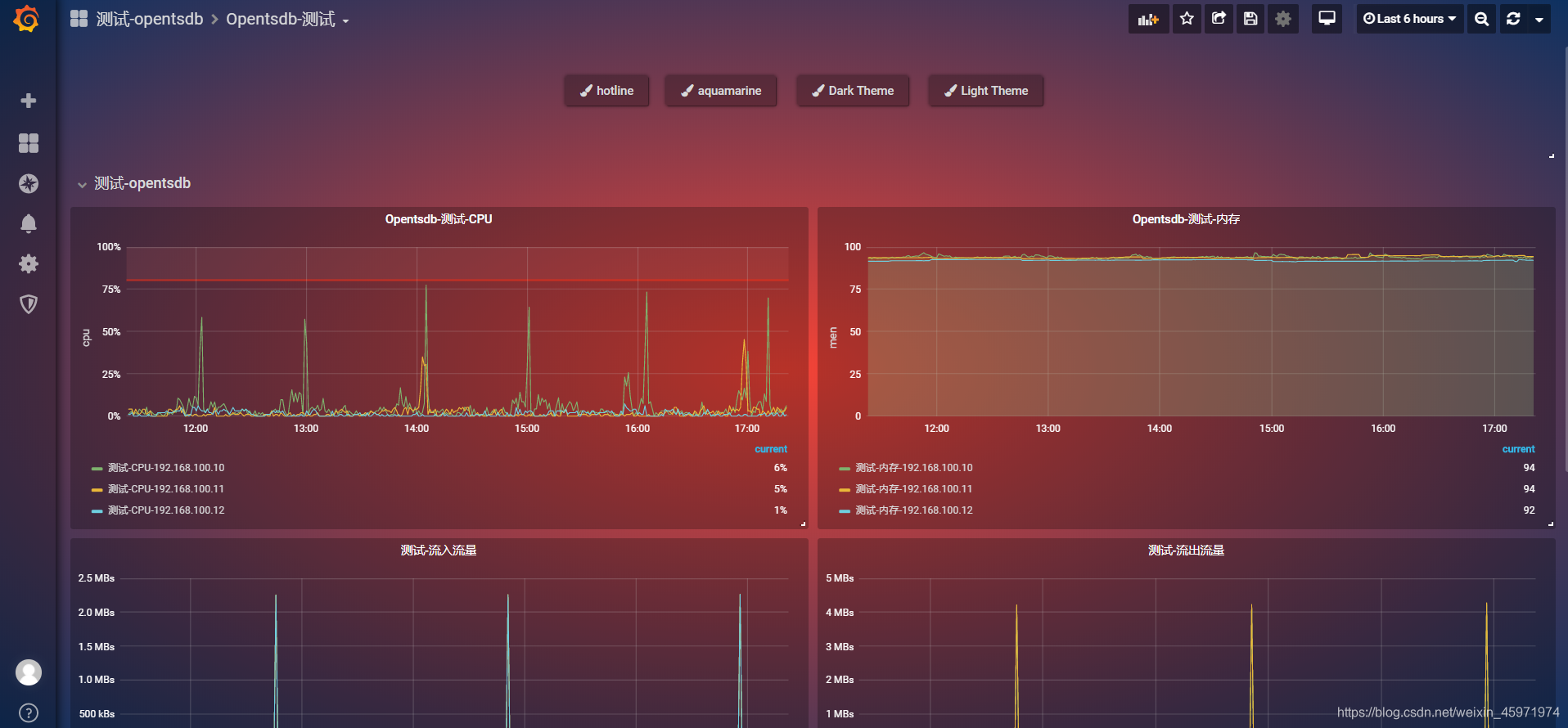The width and height of the screenshot is (1568, 728).
Task: Open the Opentsdb-测试-内存 panel title menu
Action: point(1186,219)
